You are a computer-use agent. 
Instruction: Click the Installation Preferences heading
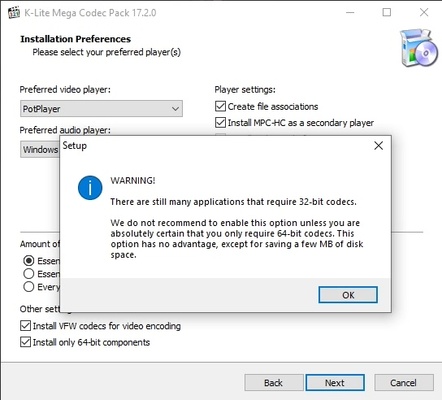pos(75,39)
